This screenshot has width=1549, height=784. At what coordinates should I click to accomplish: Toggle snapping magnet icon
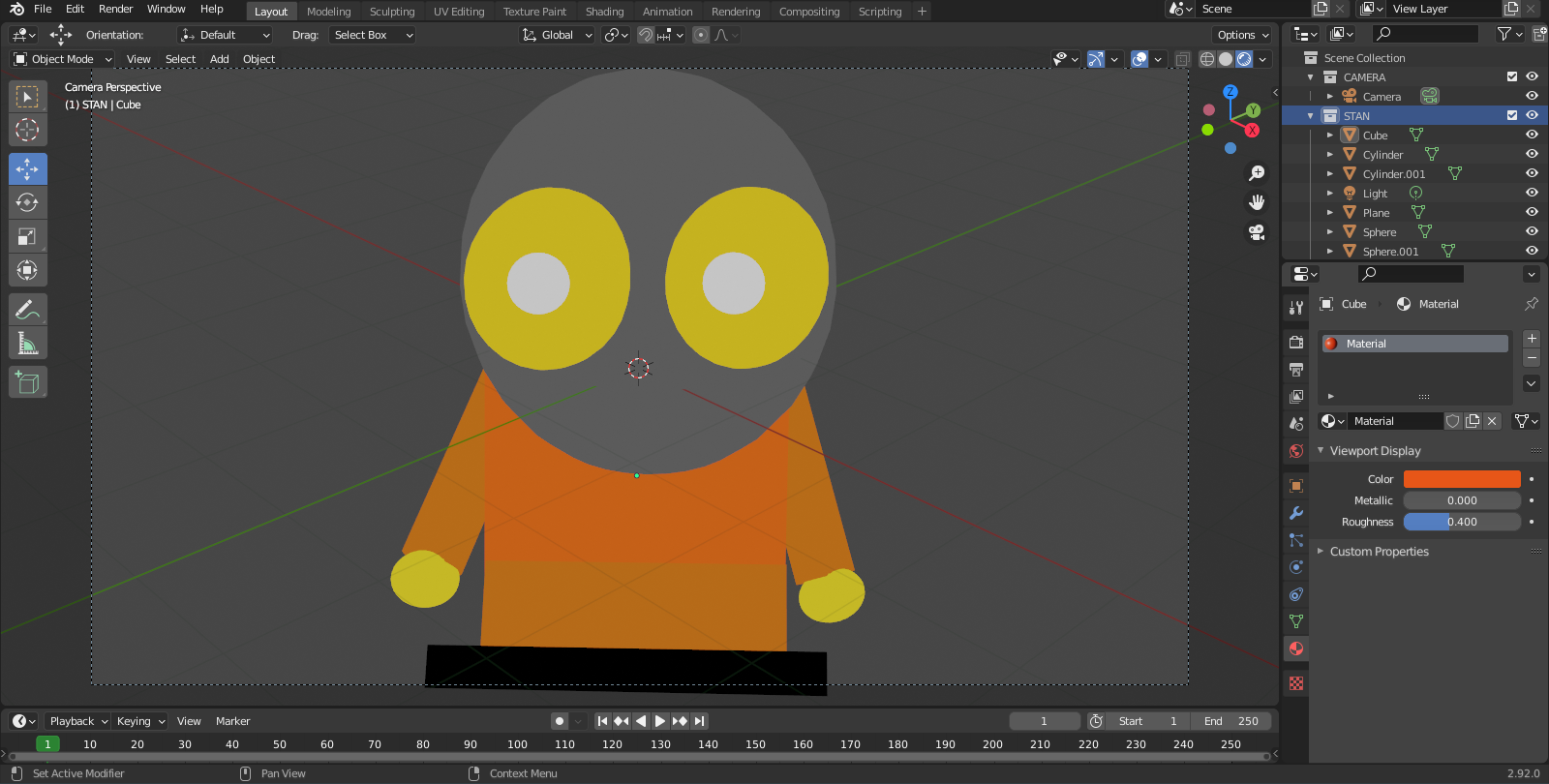pyautogui.click(x=645, y=35)
